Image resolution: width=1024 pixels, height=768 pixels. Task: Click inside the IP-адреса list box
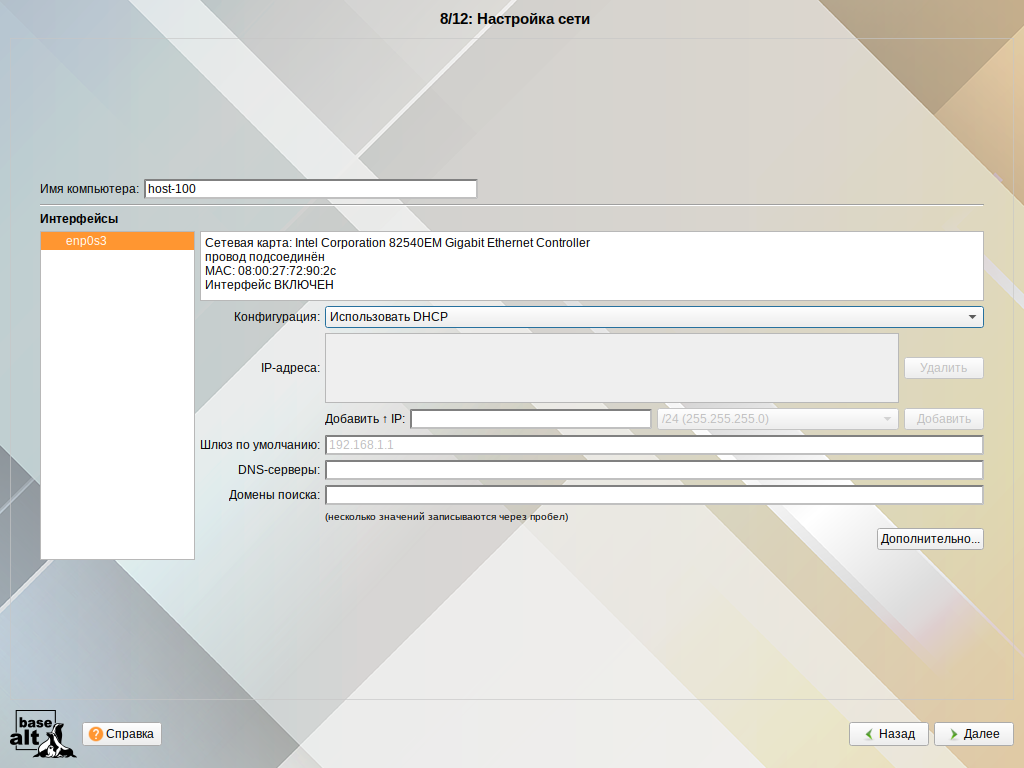pos(611,368)
